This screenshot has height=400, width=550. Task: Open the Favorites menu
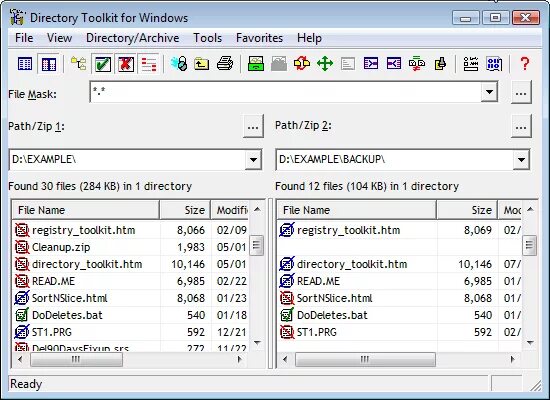260,38
